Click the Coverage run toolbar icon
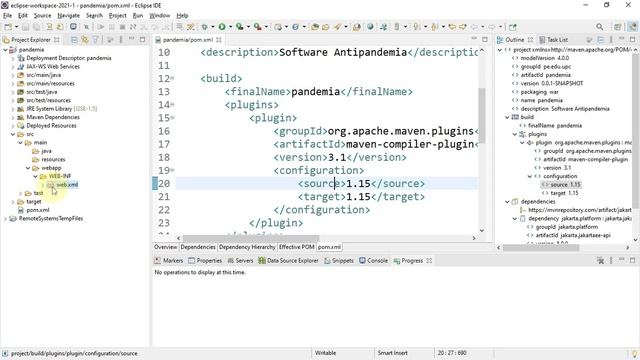Screen dimensions: 640x360 tap(240, 27)
